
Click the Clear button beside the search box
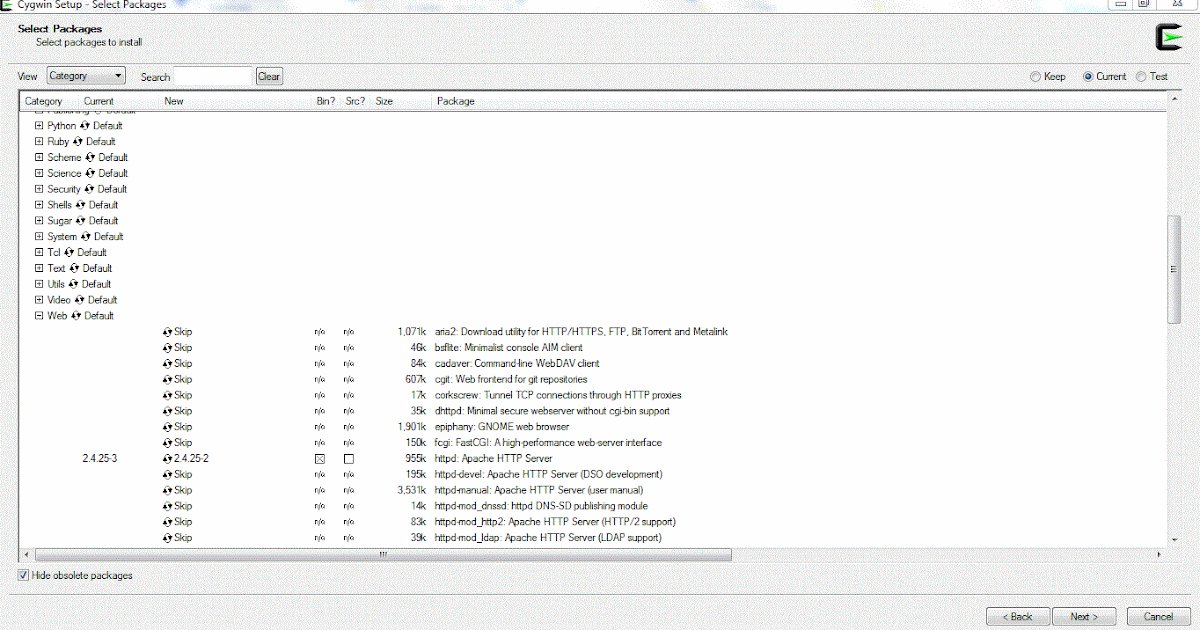pyautogui.click(x=268, y=75)
